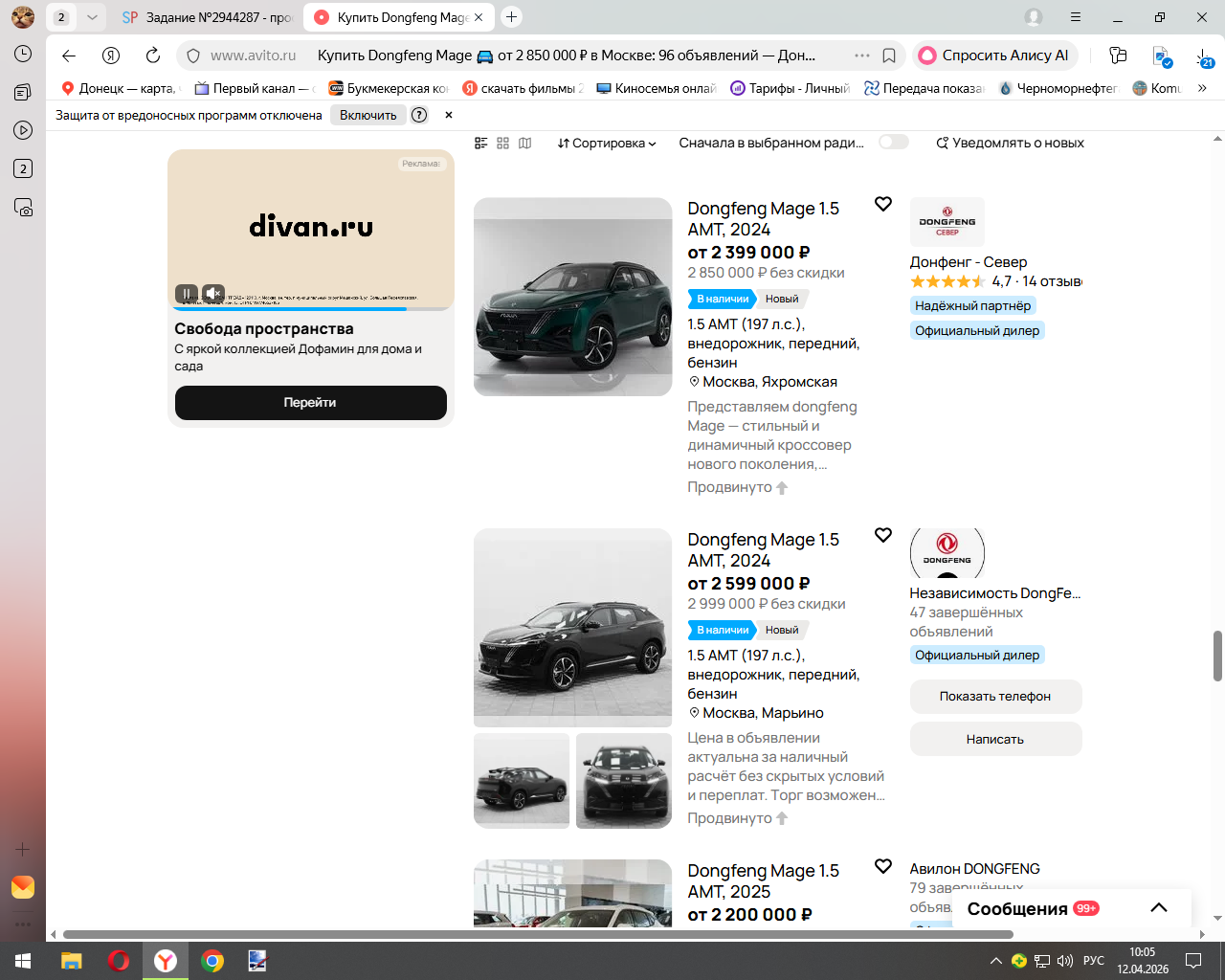This screenshot has height=980, width=1225.
Task: Click the page translate icon with checkmark
Action: coord(1162,57)
